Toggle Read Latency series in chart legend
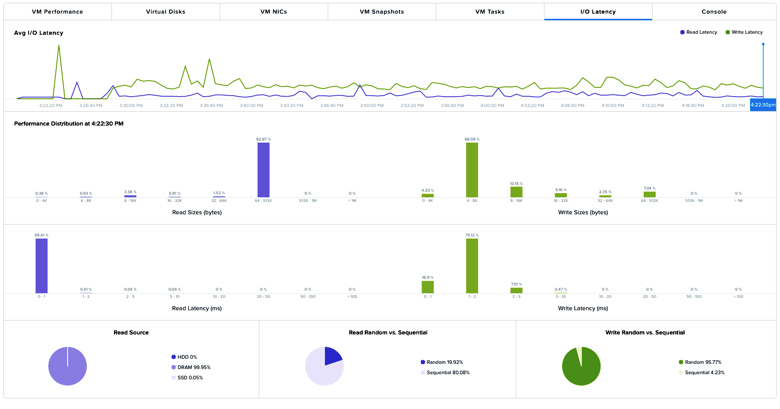 coord(701,32)
